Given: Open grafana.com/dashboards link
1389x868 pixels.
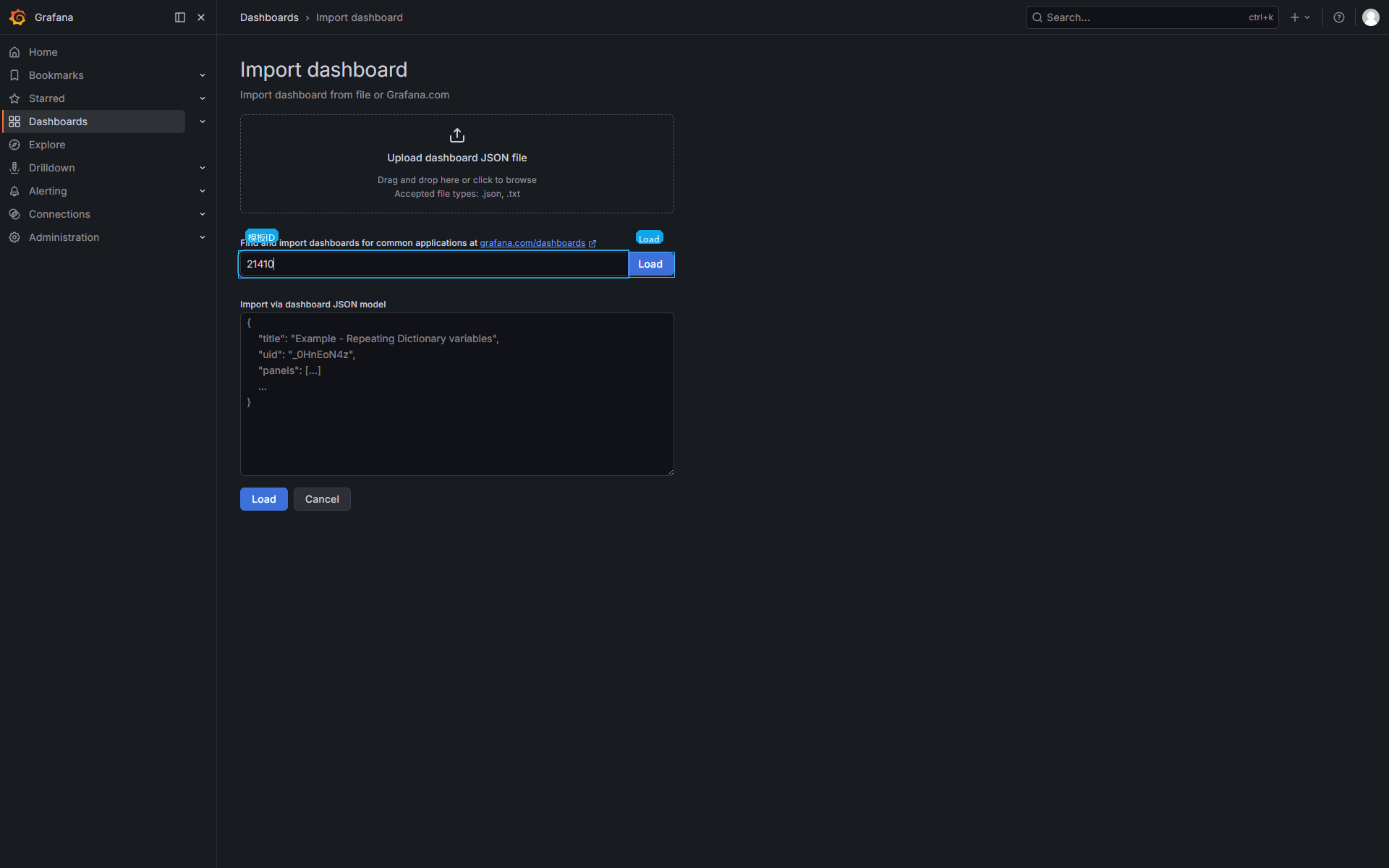Looking at the screenshot, I should [532, 243].
